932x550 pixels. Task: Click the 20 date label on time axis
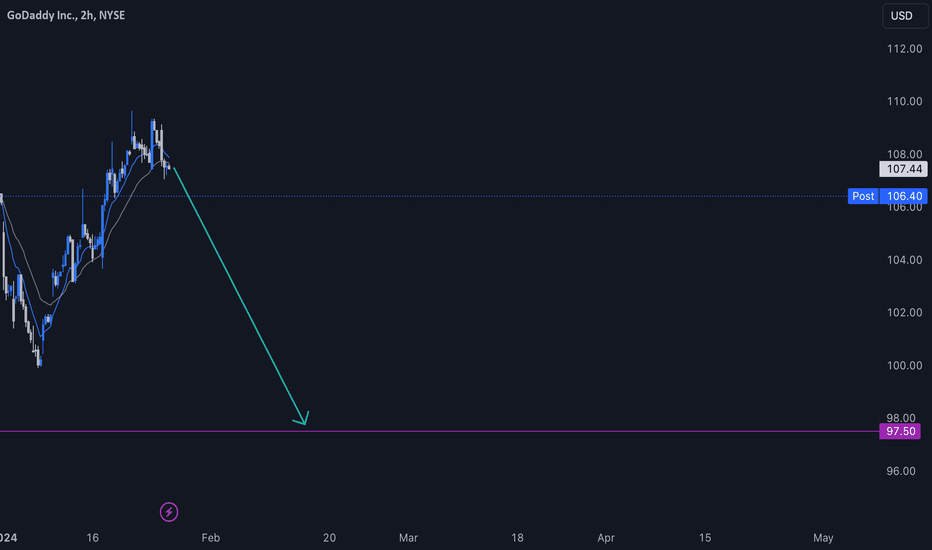(329, 538)
